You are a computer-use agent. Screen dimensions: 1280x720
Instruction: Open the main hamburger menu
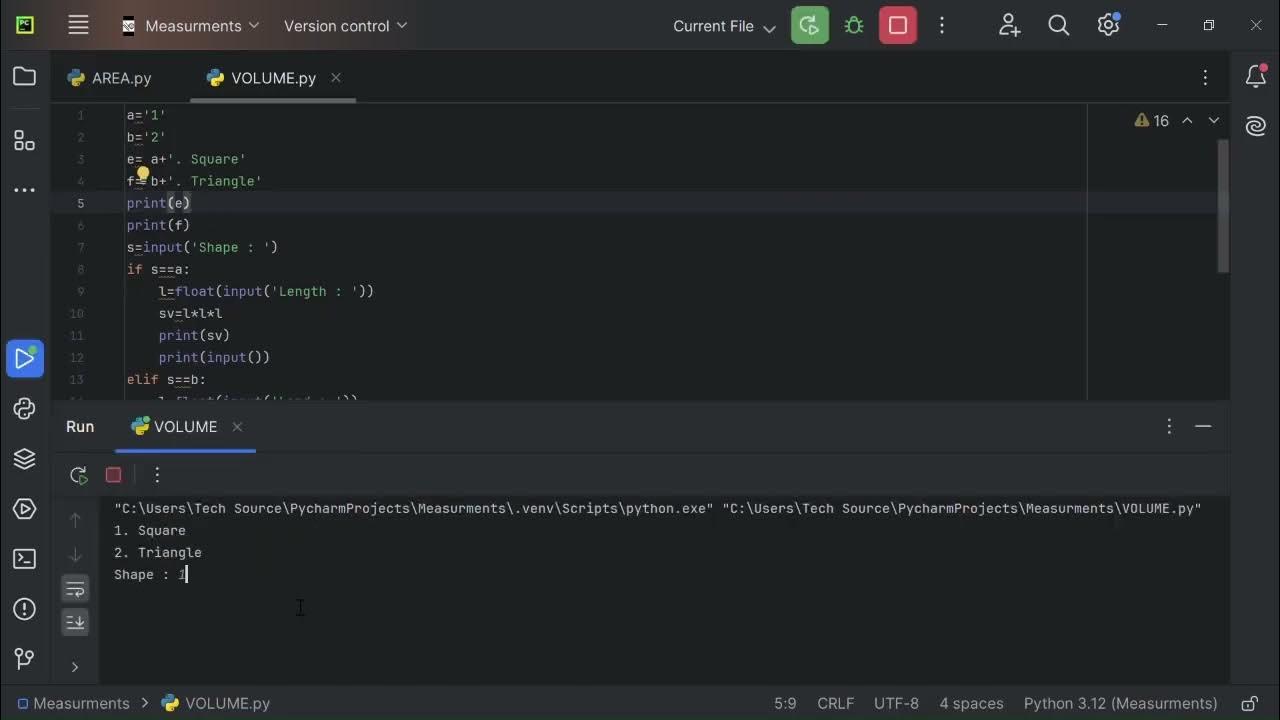click(79, 26)
